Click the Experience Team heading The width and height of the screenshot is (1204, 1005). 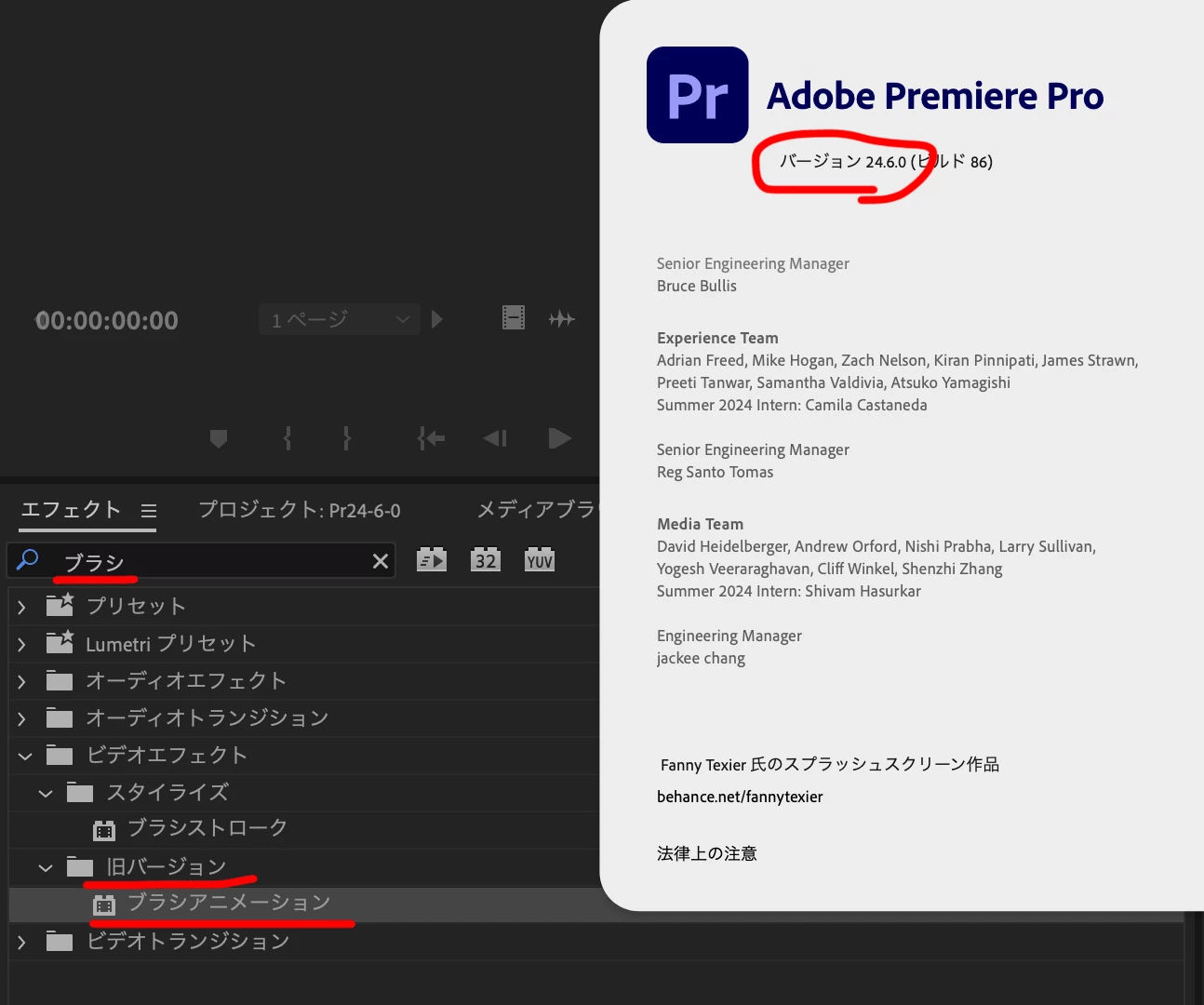click(x=717, y=338)
